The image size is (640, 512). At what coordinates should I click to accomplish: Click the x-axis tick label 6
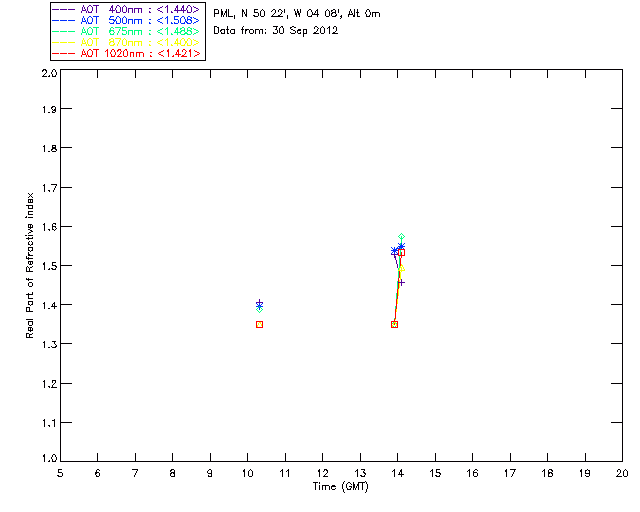click(x=98, y=473)
